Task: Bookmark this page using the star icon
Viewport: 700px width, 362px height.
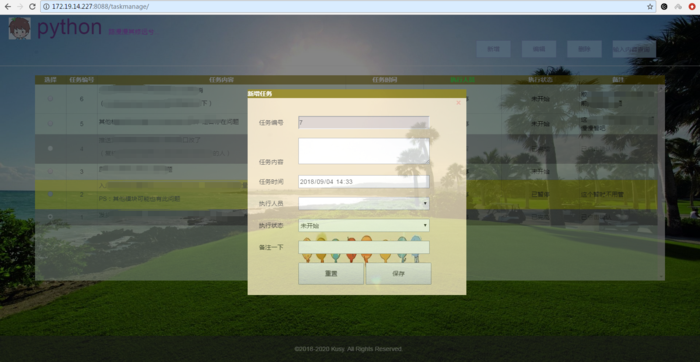Action: [650, 7]
